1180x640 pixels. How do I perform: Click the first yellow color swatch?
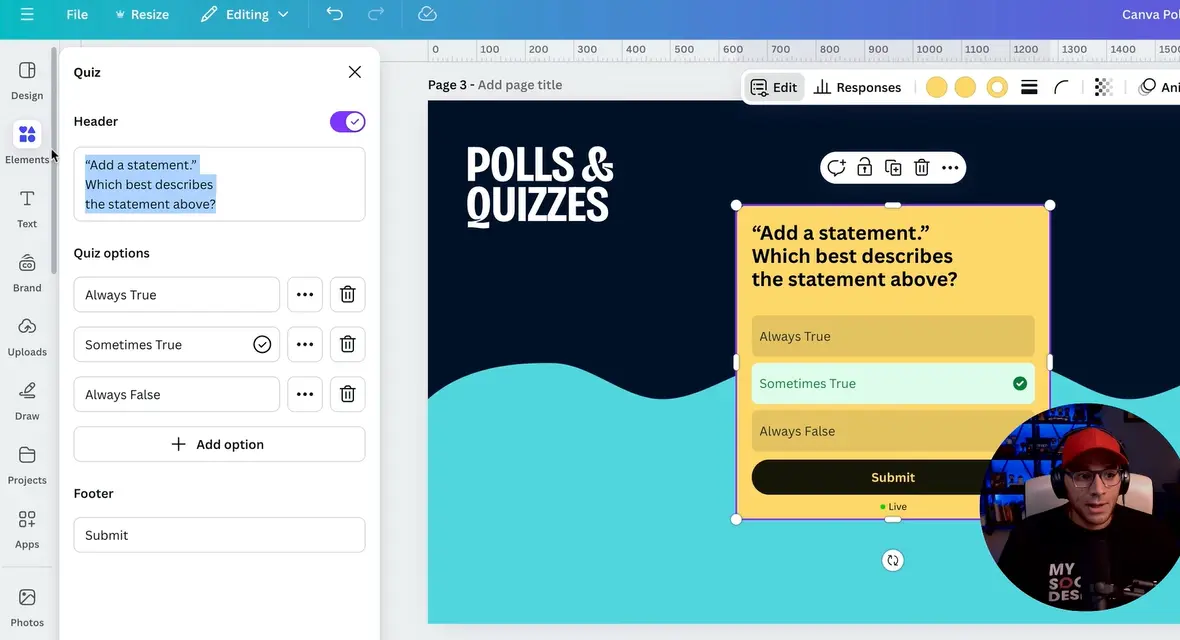[936, 88]
